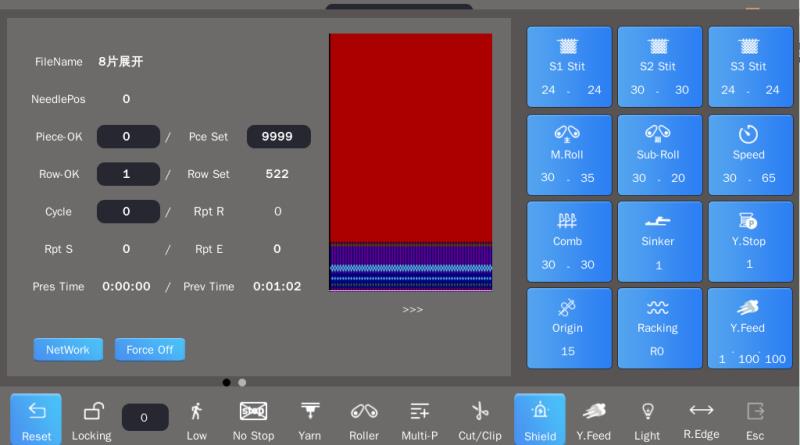Turn on the Light bulb icon
The width and height of the screenshot is (800, 445).
click(x=647, y=419)
